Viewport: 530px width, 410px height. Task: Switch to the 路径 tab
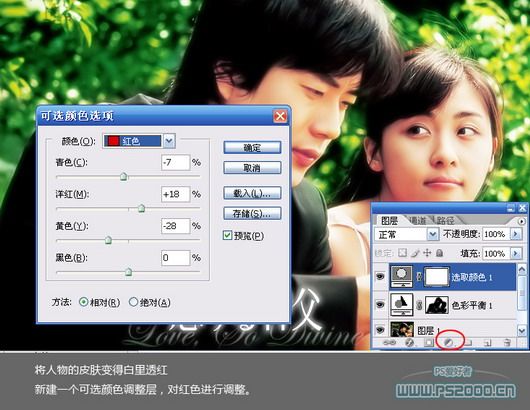point(445,221)
